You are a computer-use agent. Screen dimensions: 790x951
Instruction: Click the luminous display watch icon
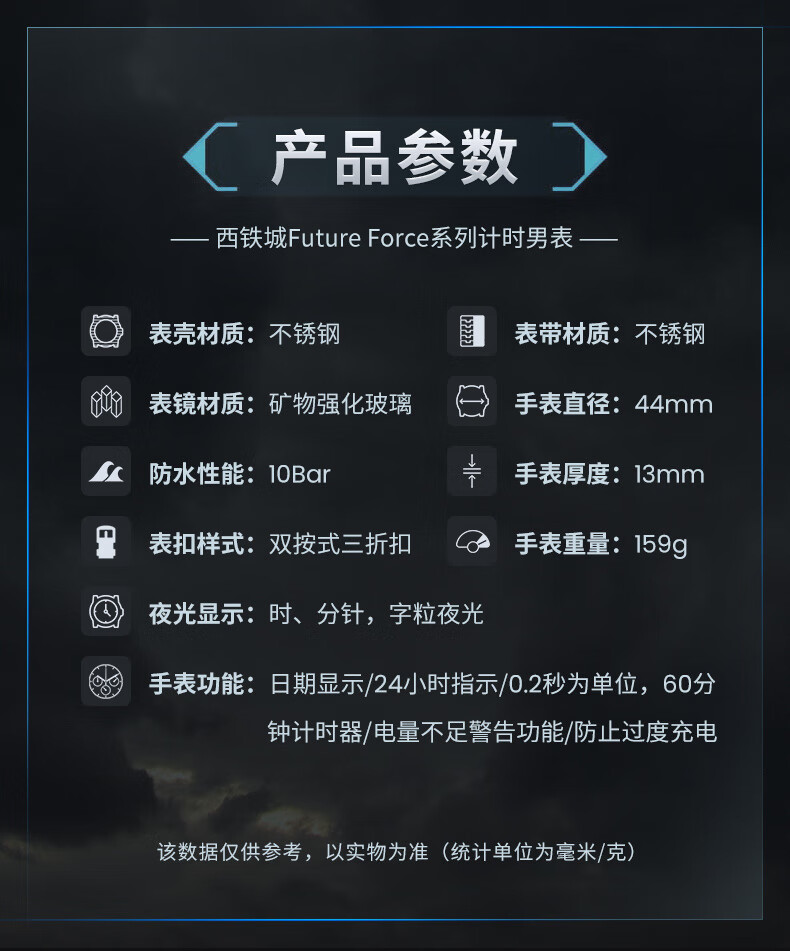[x=106, y=612]
